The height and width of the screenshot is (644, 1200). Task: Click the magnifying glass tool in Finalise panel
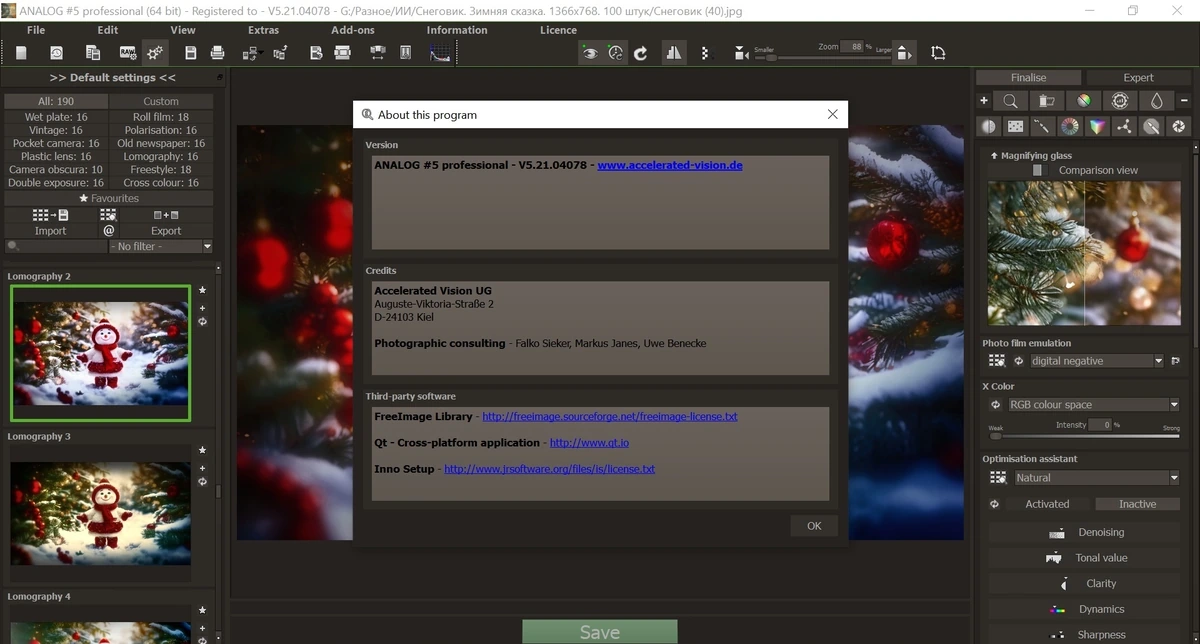click(x=1011, y=101)
